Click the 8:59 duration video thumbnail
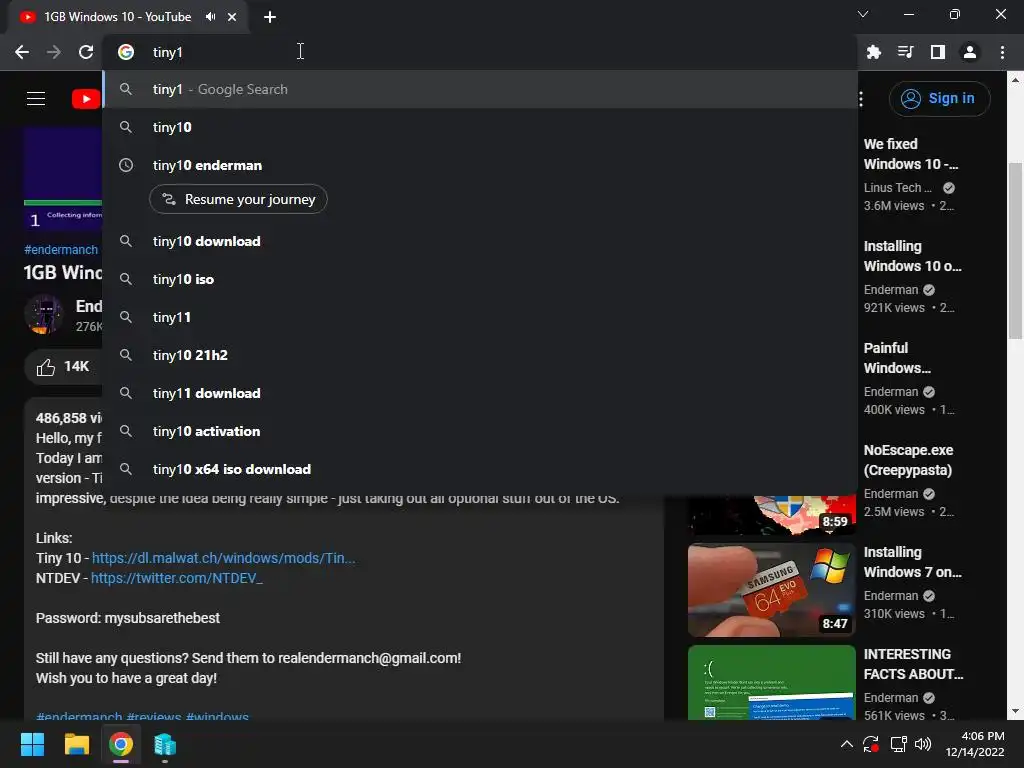 tap(771, 516)
